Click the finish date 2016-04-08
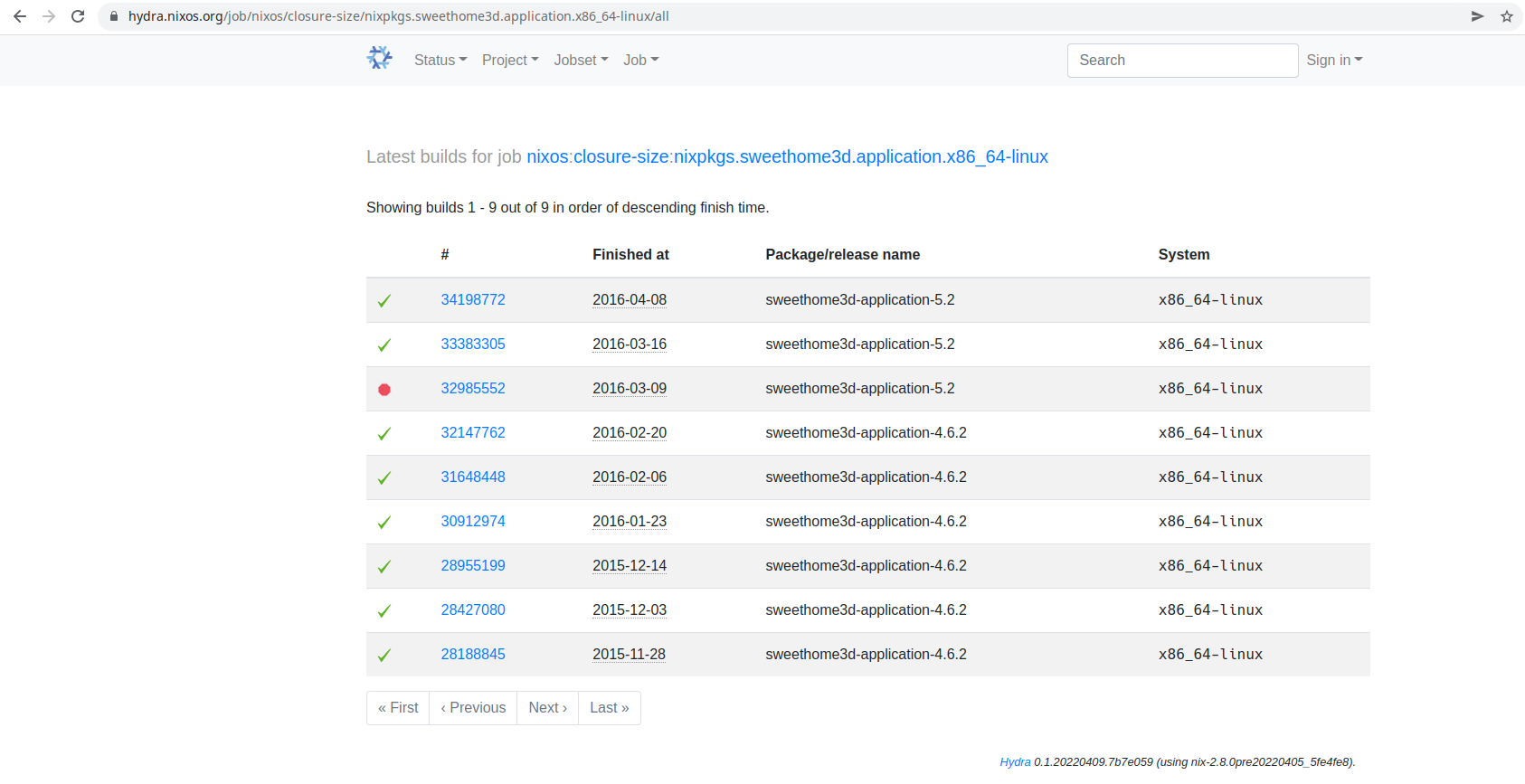The image size is (1525, 784). 630,299
